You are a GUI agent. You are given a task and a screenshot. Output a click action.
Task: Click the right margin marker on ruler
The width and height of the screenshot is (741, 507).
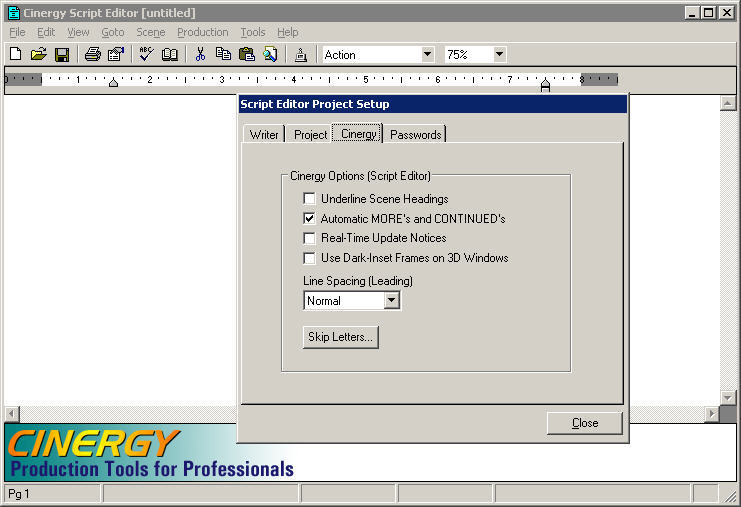pyautogui.click(x=545, y=84)
